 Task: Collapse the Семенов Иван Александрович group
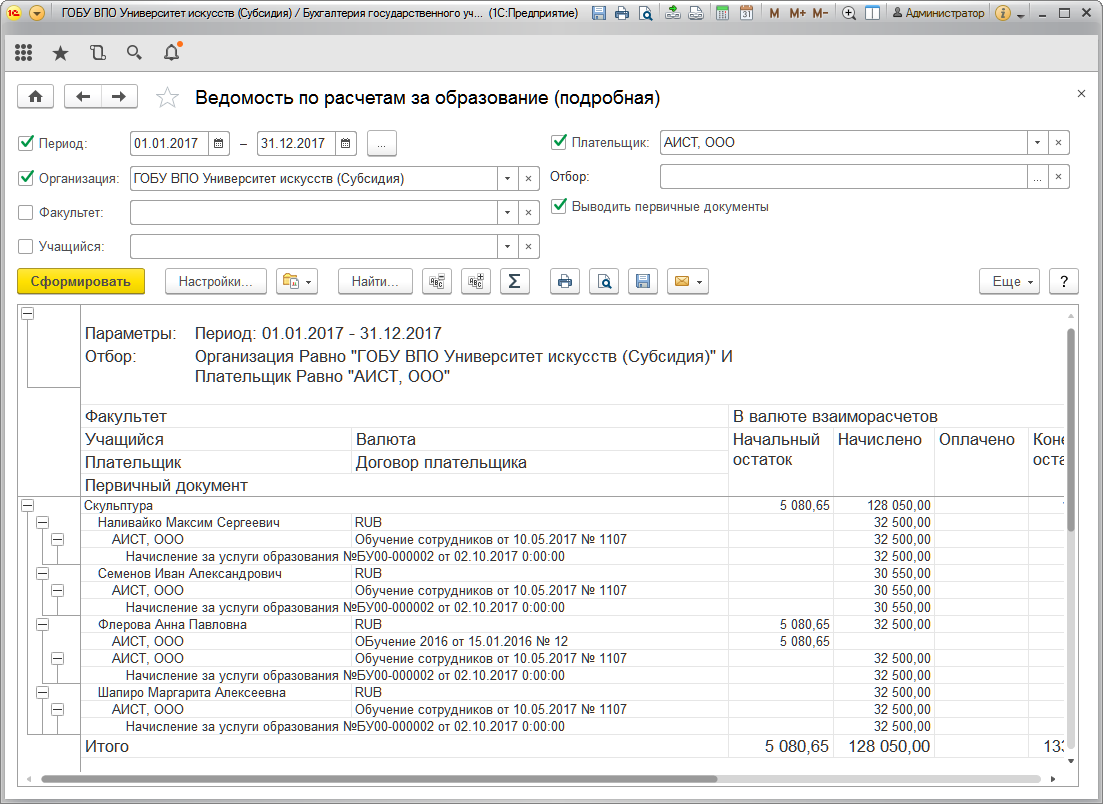click(42, 573)
